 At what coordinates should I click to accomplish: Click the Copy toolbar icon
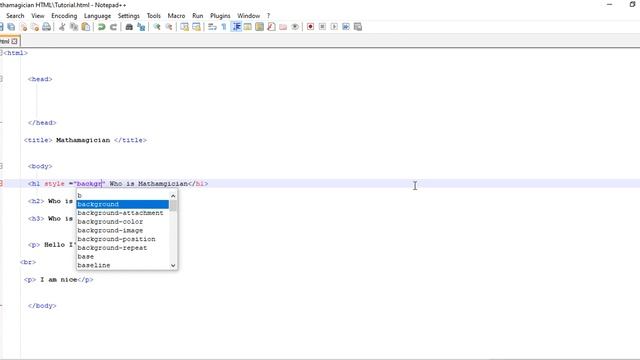pyautogui.click(x=74, y=27)
